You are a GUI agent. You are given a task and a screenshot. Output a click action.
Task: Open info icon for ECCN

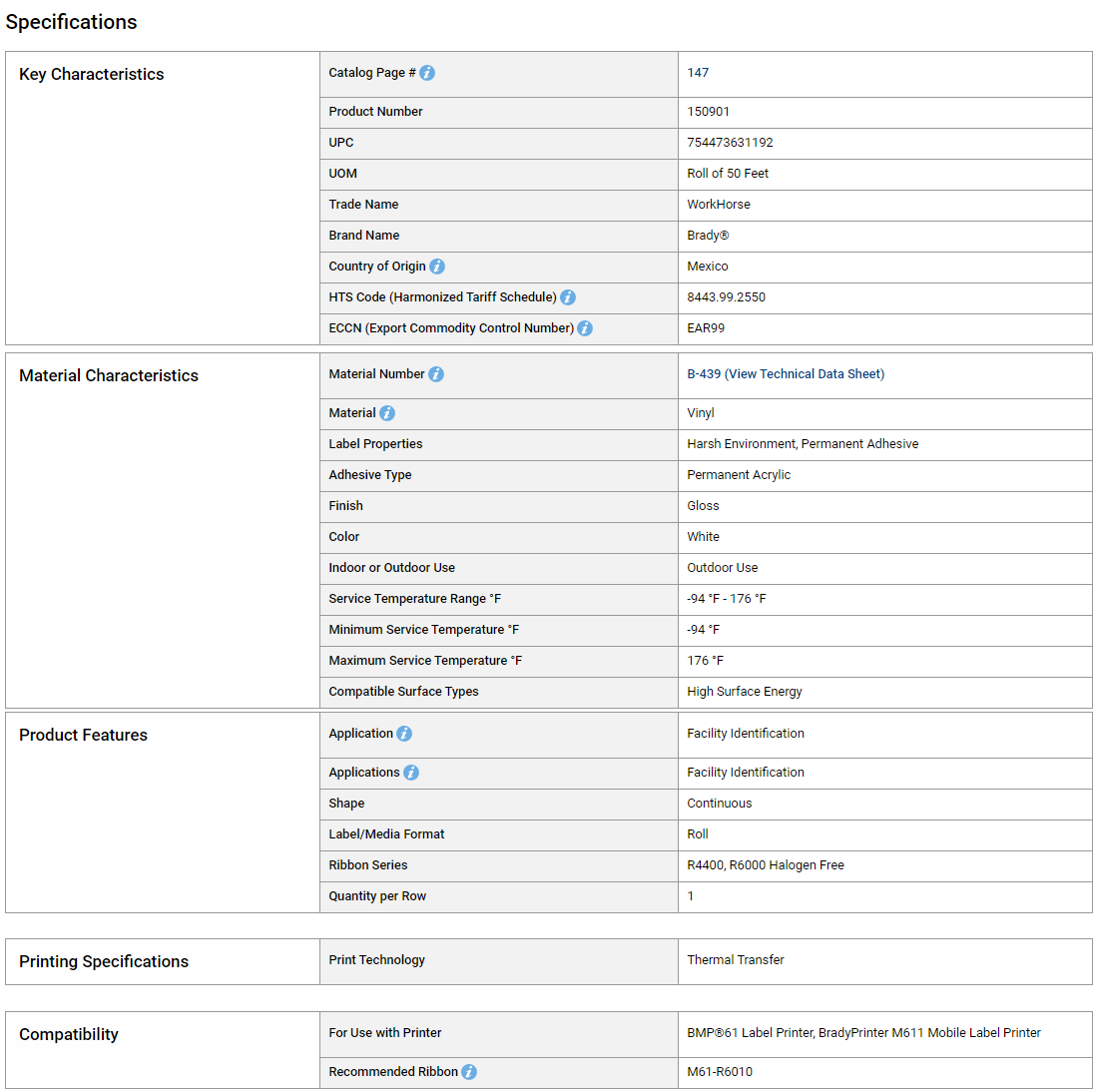point(585,328)
